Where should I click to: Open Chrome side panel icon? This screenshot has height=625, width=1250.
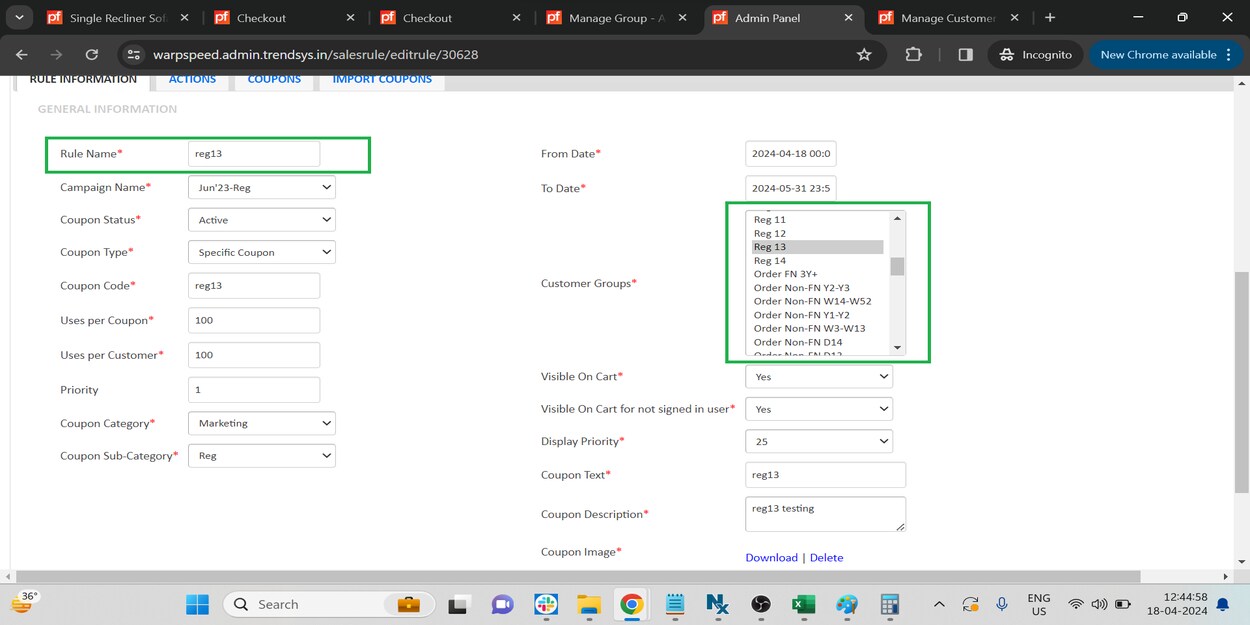[x=965, y=55]
